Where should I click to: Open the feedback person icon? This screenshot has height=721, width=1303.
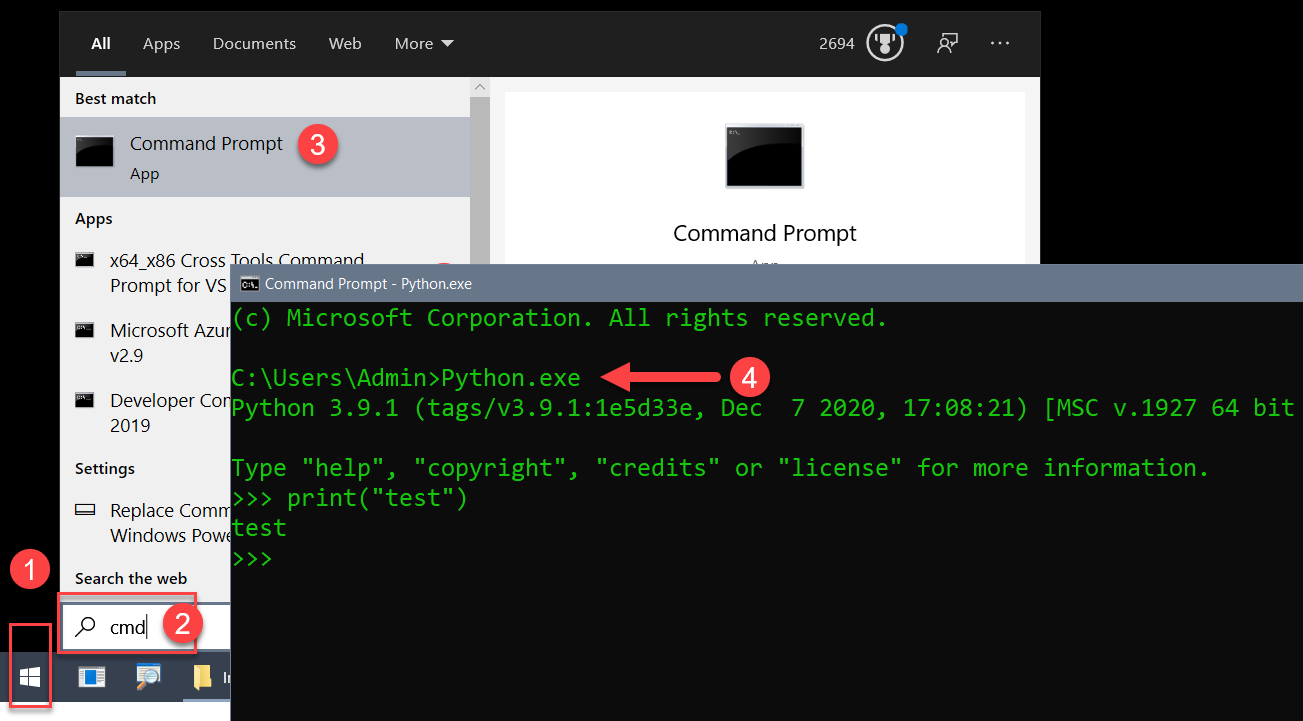(x=947, y=43)
